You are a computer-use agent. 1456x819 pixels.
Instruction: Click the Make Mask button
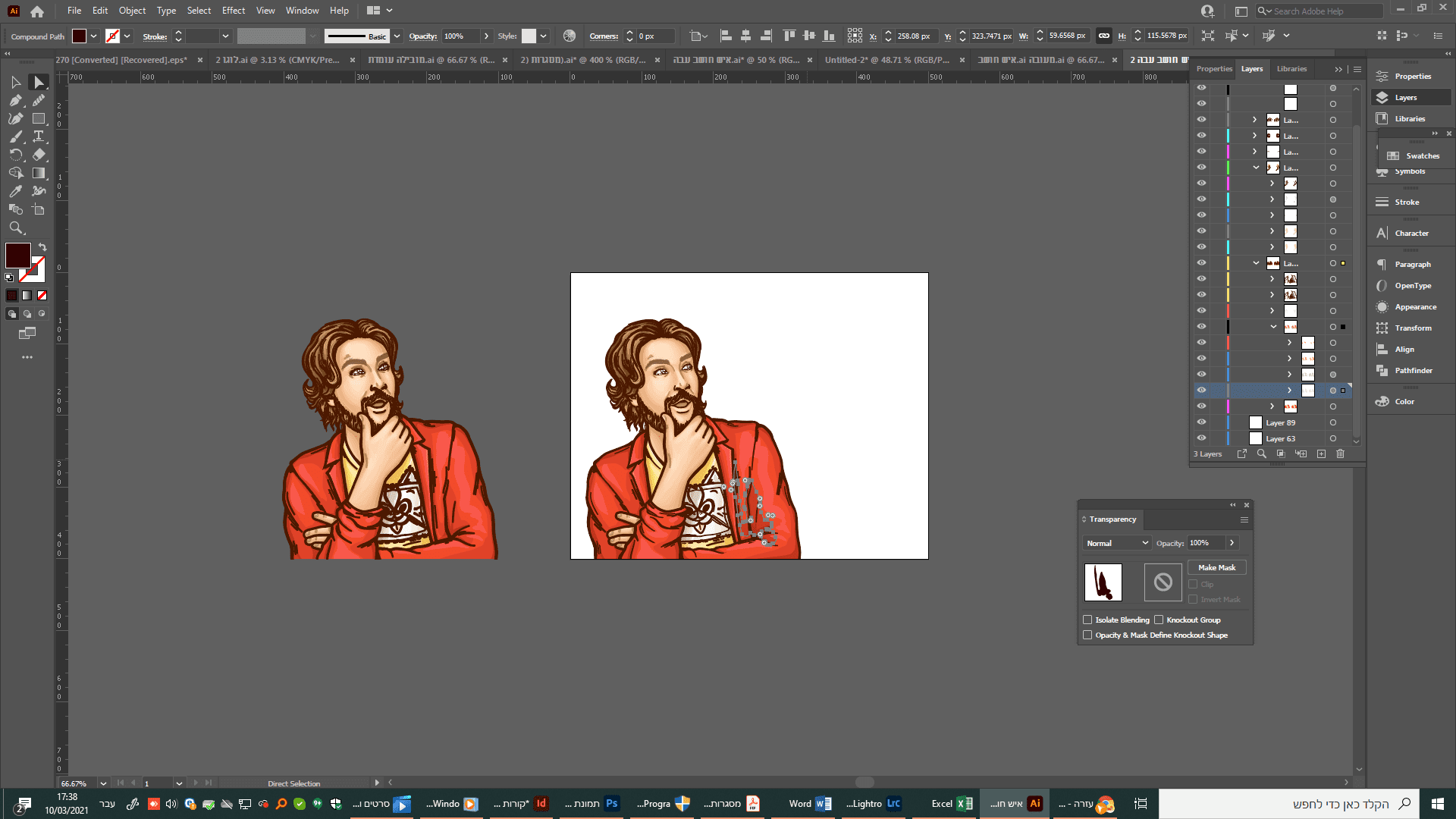pos(1216,567)
